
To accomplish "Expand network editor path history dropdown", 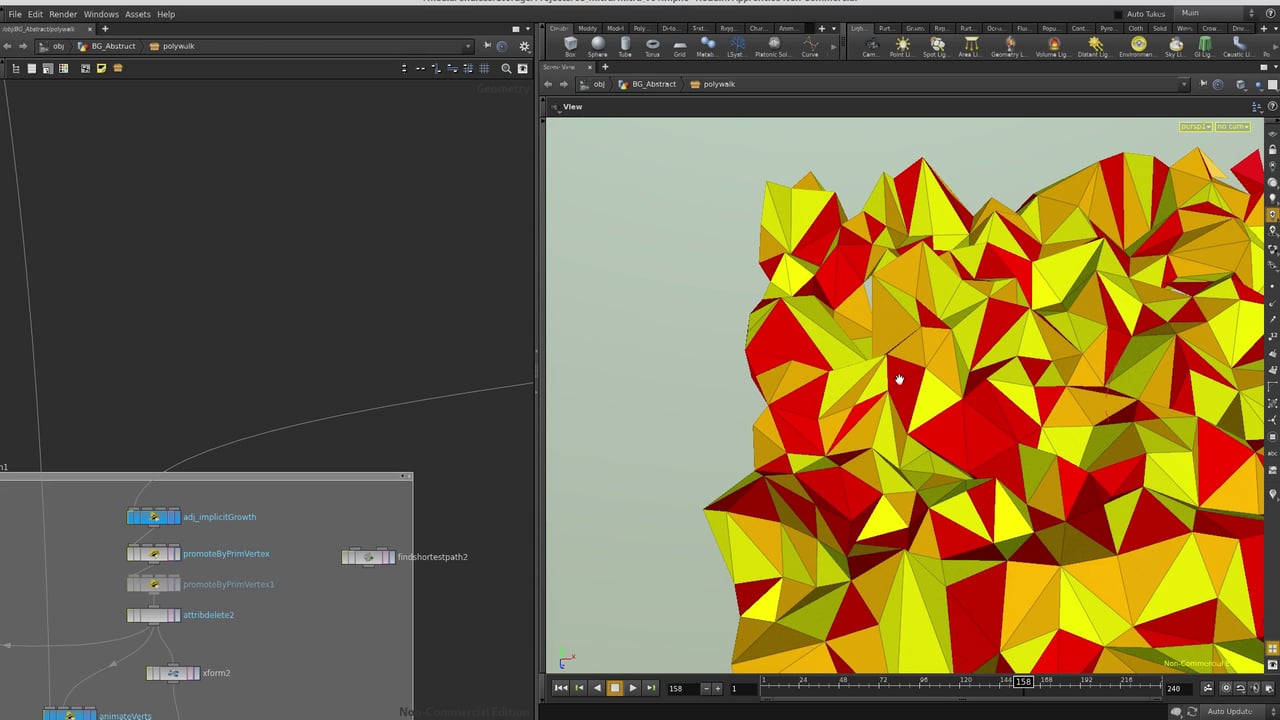I will pos(468,46).
